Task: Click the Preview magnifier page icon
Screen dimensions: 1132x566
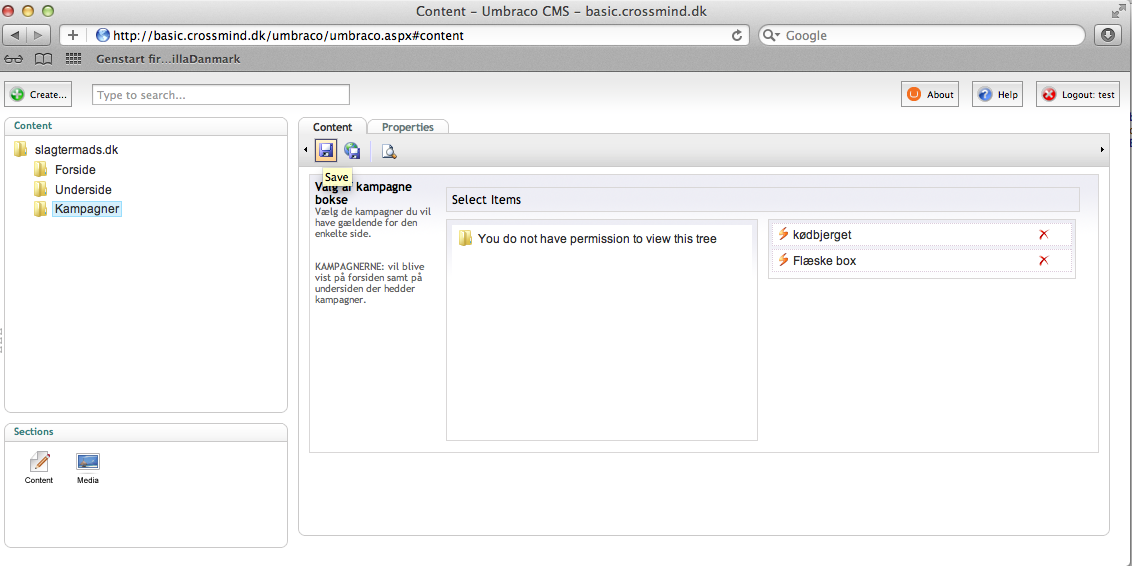Action: point(389,151)
